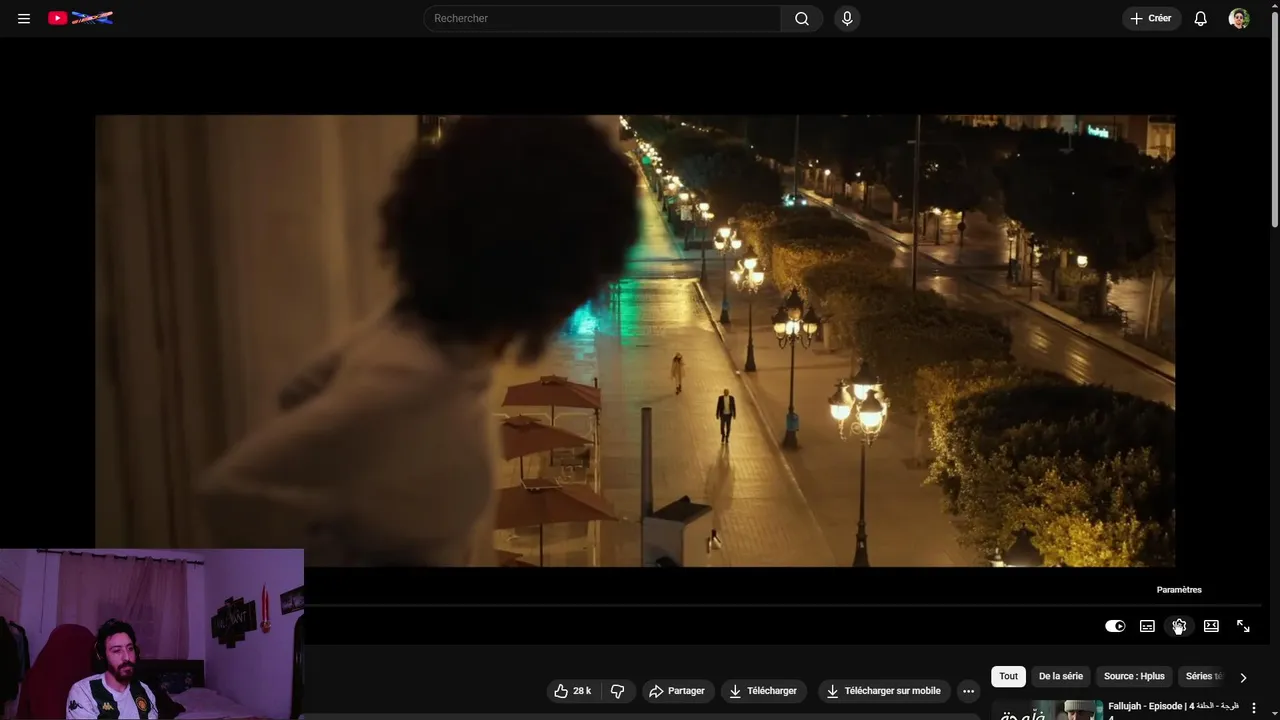Click the Télécharger button
This screenshot has height=720, width=1280.
click(x=763, y=691)
